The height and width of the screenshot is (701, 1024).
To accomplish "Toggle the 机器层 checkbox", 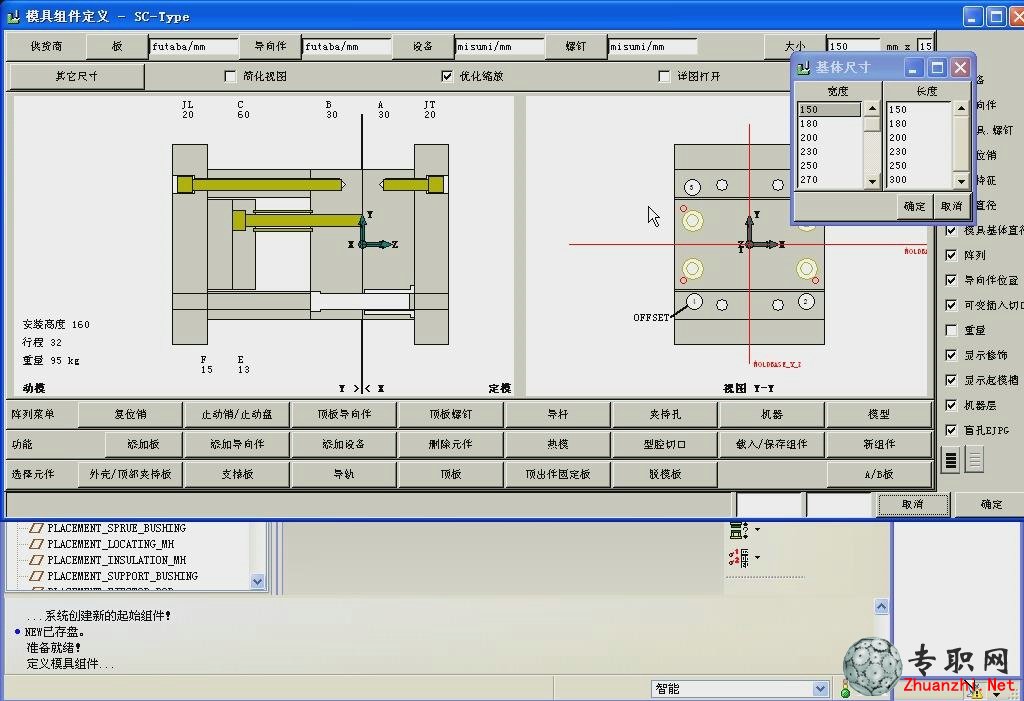I will tap(952, 406).
